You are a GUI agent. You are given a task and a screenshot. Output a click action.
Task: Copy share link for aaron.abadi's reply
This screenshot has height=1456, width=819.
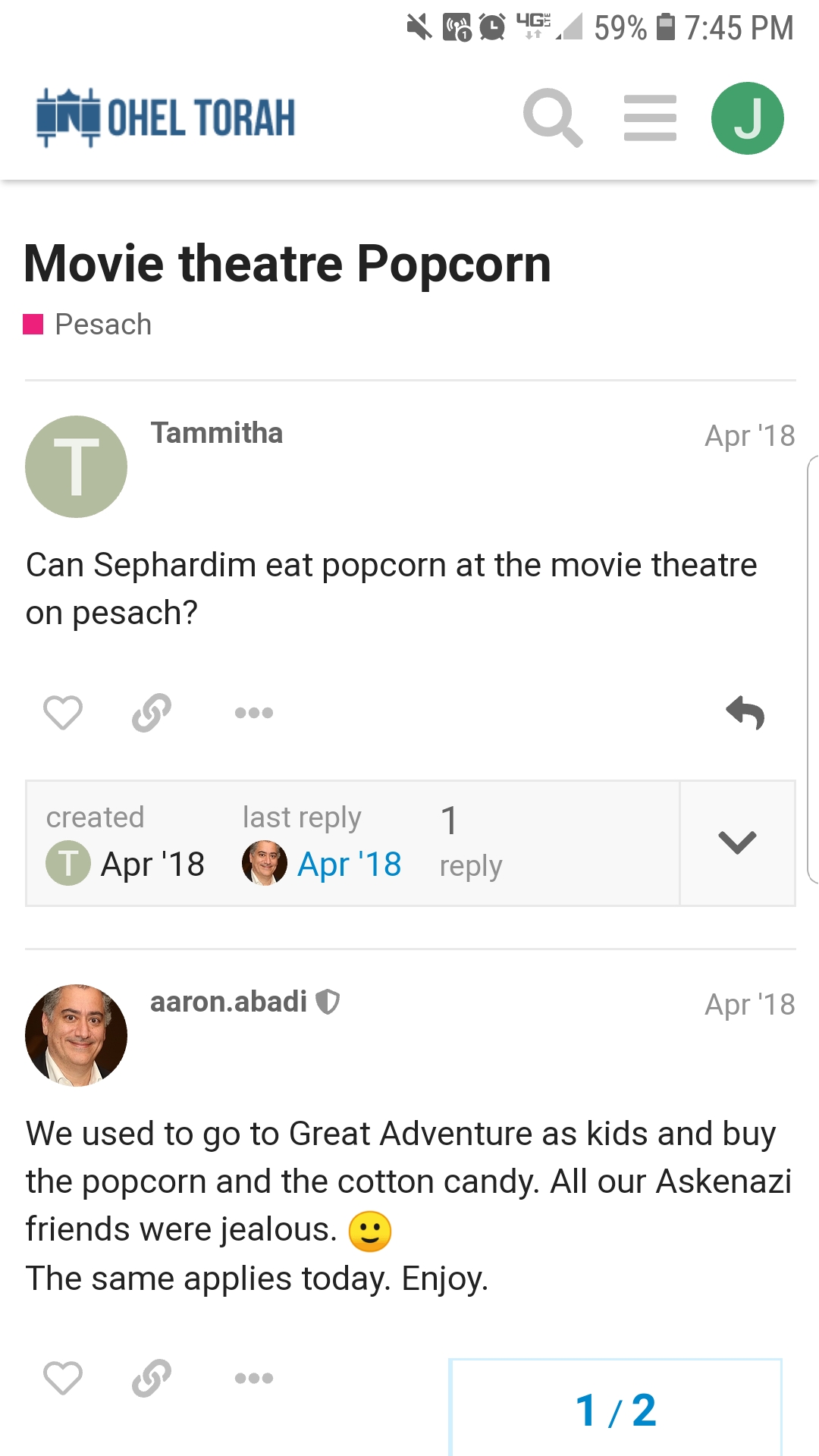[152, 1377]
